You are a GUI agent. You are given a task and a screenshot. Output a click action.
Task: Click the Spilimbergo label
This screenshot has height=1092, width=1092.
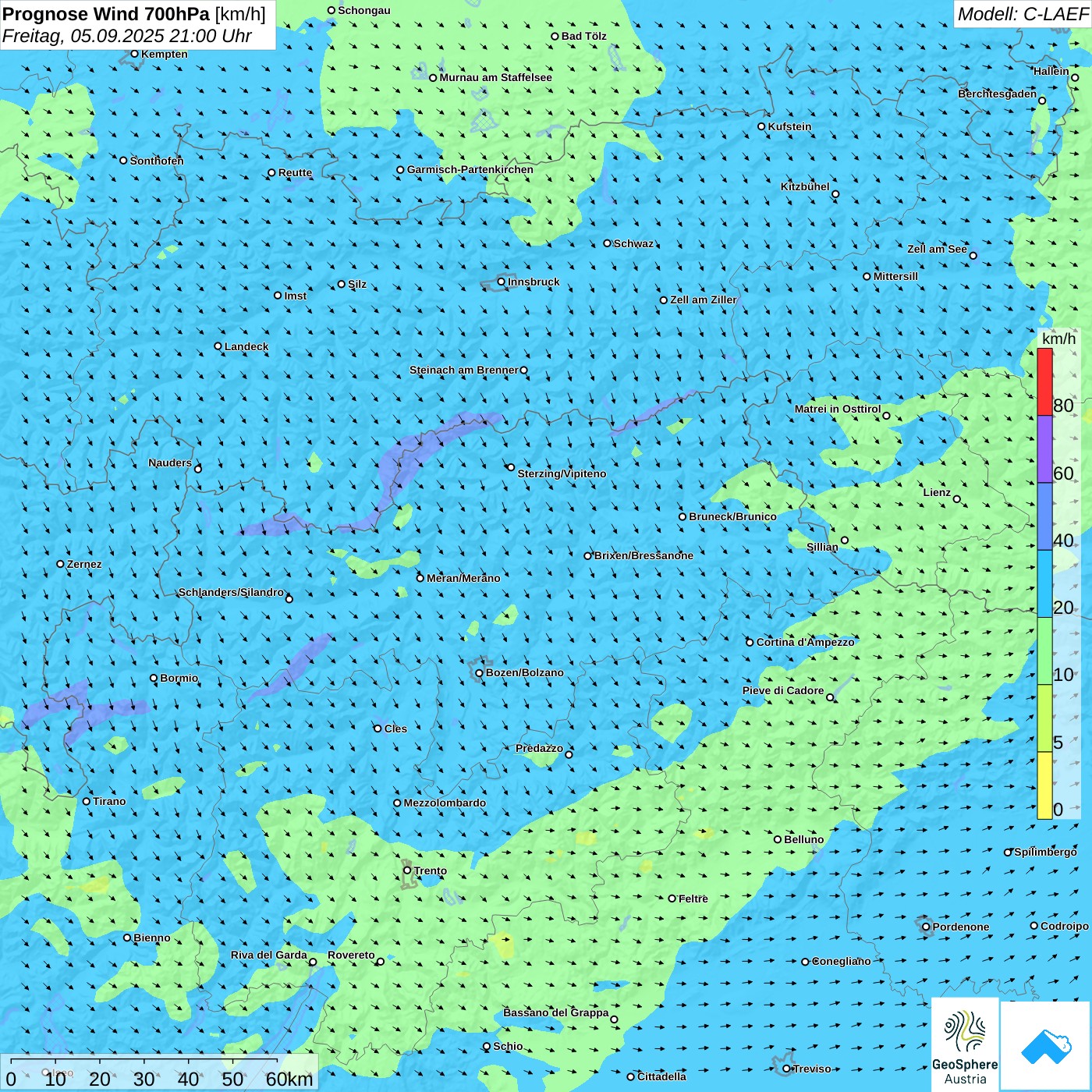point(1045,852)
